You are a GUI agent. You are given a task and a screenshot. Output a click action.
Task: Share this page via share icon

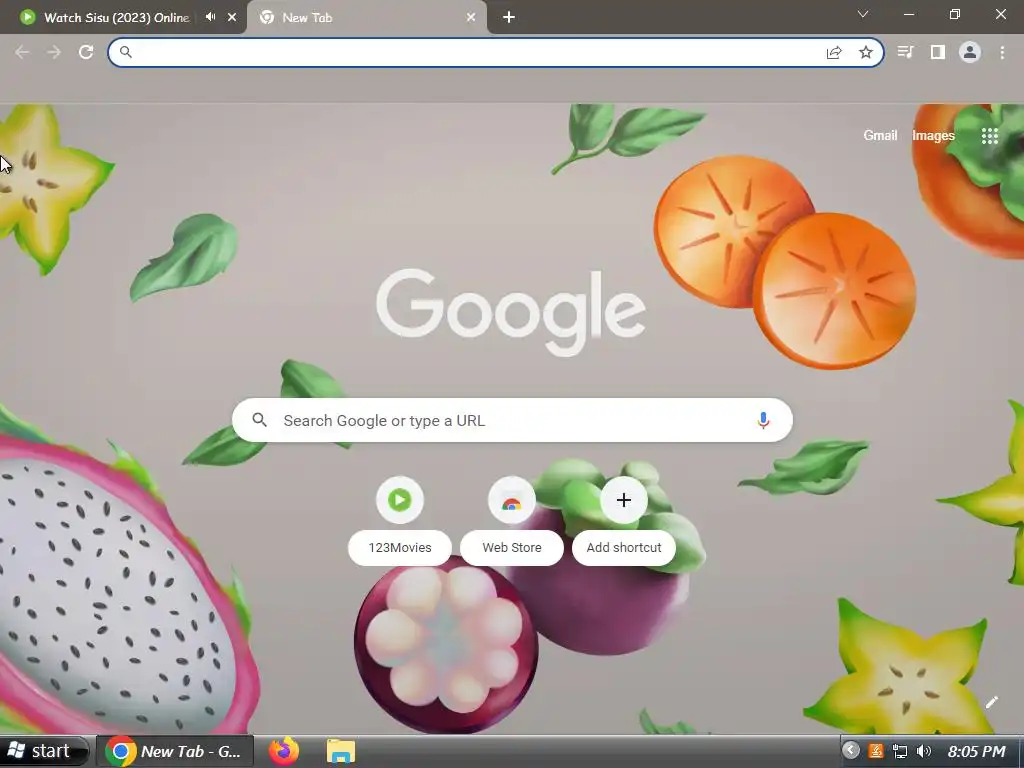click(x=834, y=52)
